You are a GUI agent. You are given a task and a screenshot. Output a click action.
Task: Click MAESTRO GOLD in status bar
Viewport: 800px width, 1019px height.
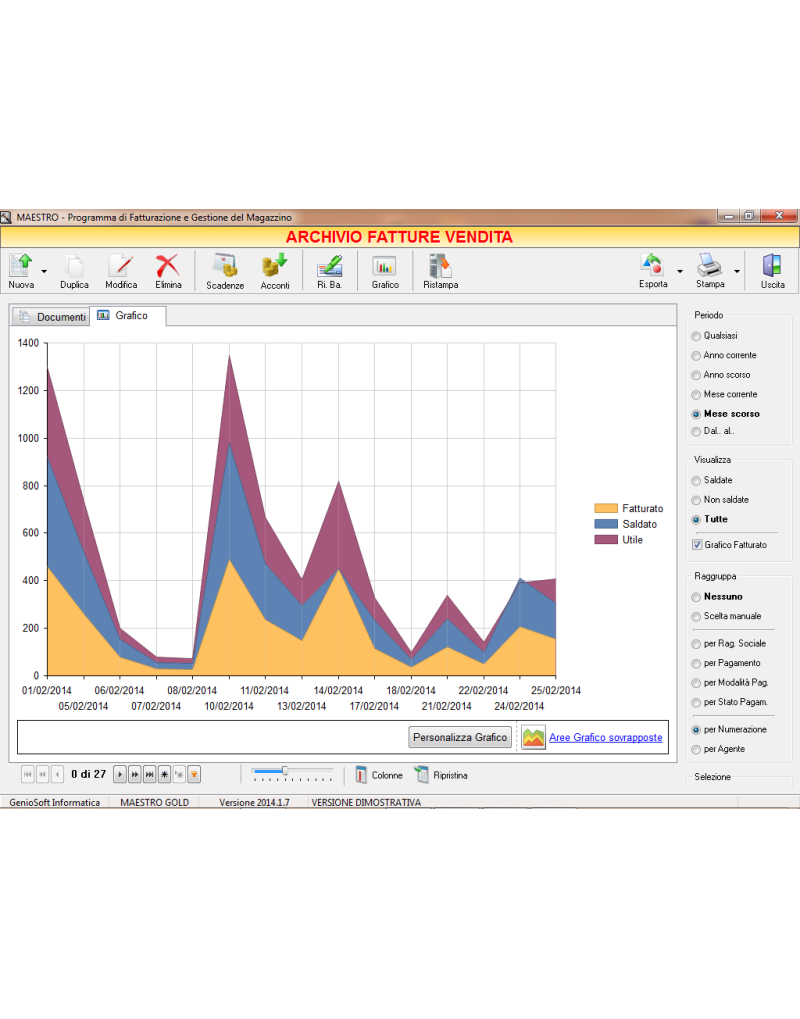click(155, 803)
